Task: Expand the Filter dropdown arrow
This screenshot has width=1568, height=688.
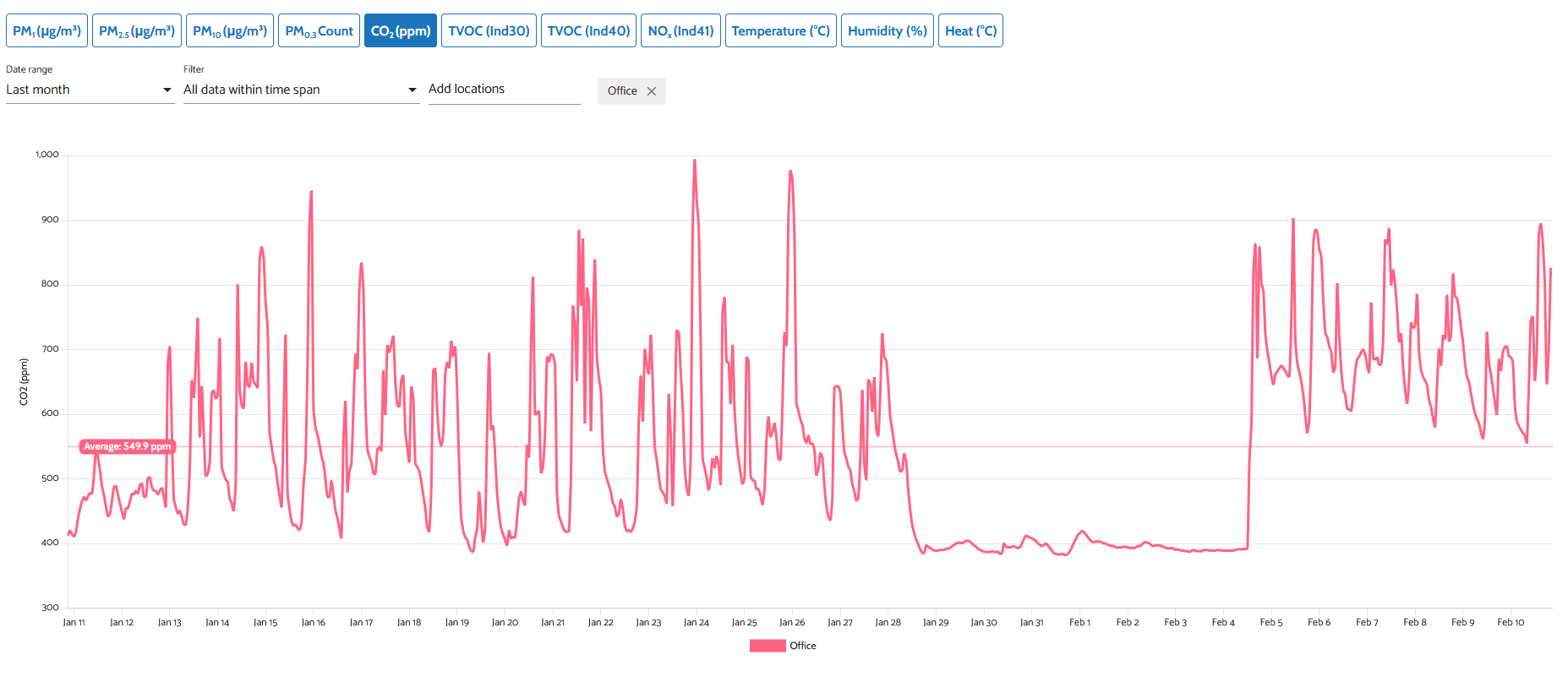Action: coord(412,90)
